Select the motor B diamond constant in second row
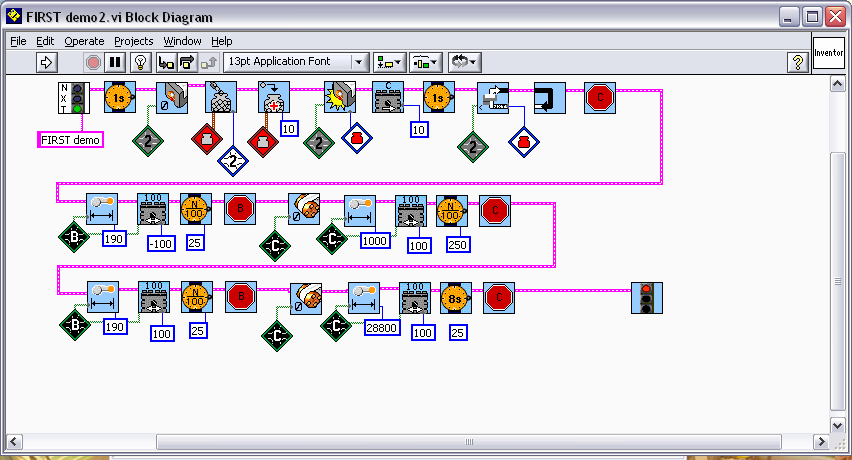The height and width of the screenshot is (460, 852). pyautogui.click(x=74, y=237)
